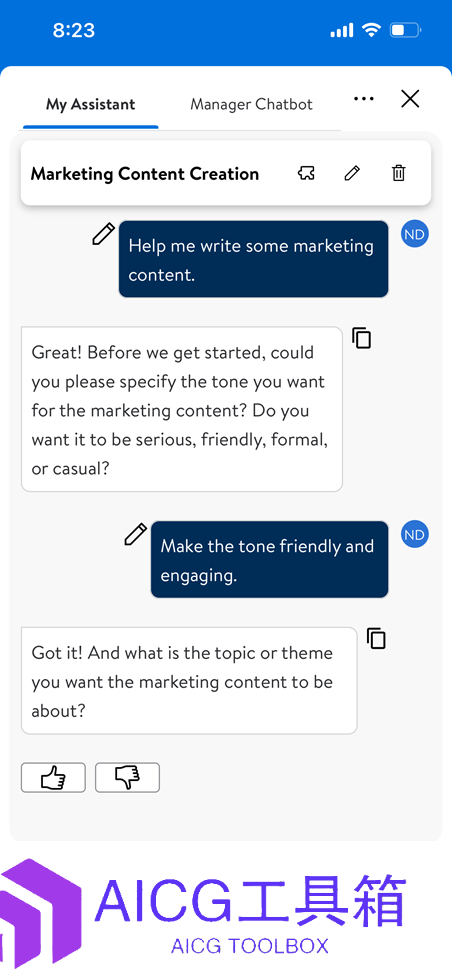Select the My Assistant tab
Viewport: 452px width, 979px height.
[x=91, y=104]
